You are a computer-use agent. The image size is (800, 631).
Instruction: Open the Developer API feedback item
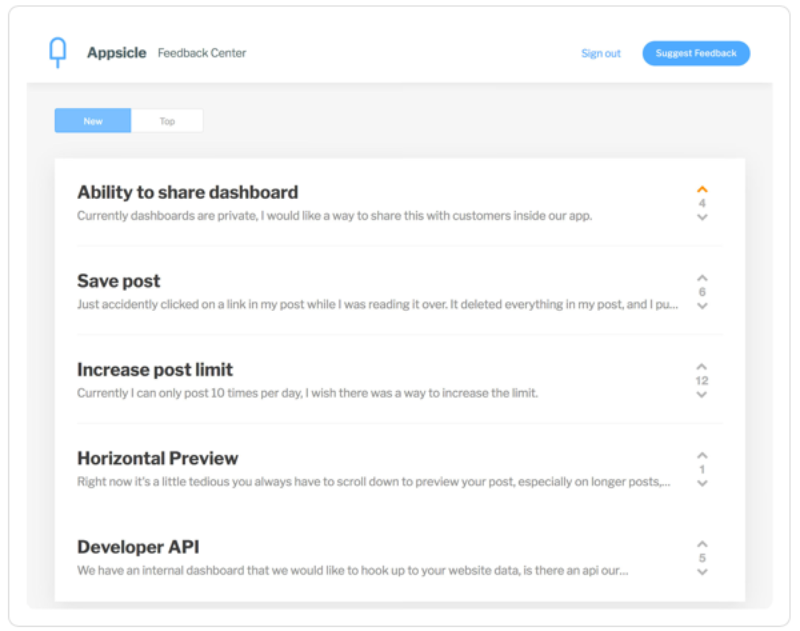coord(138,547)
